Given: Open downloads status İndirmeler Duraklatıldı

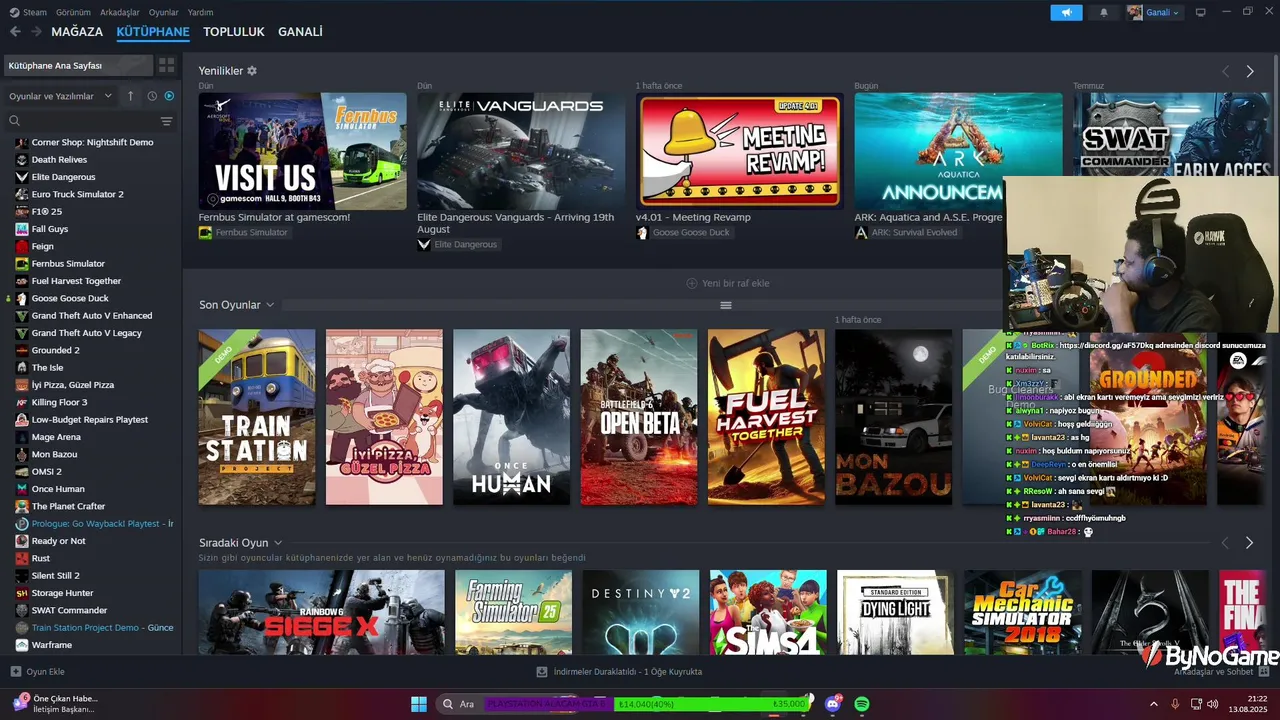Looking at the screenshot, I should [x=619, y=672].
